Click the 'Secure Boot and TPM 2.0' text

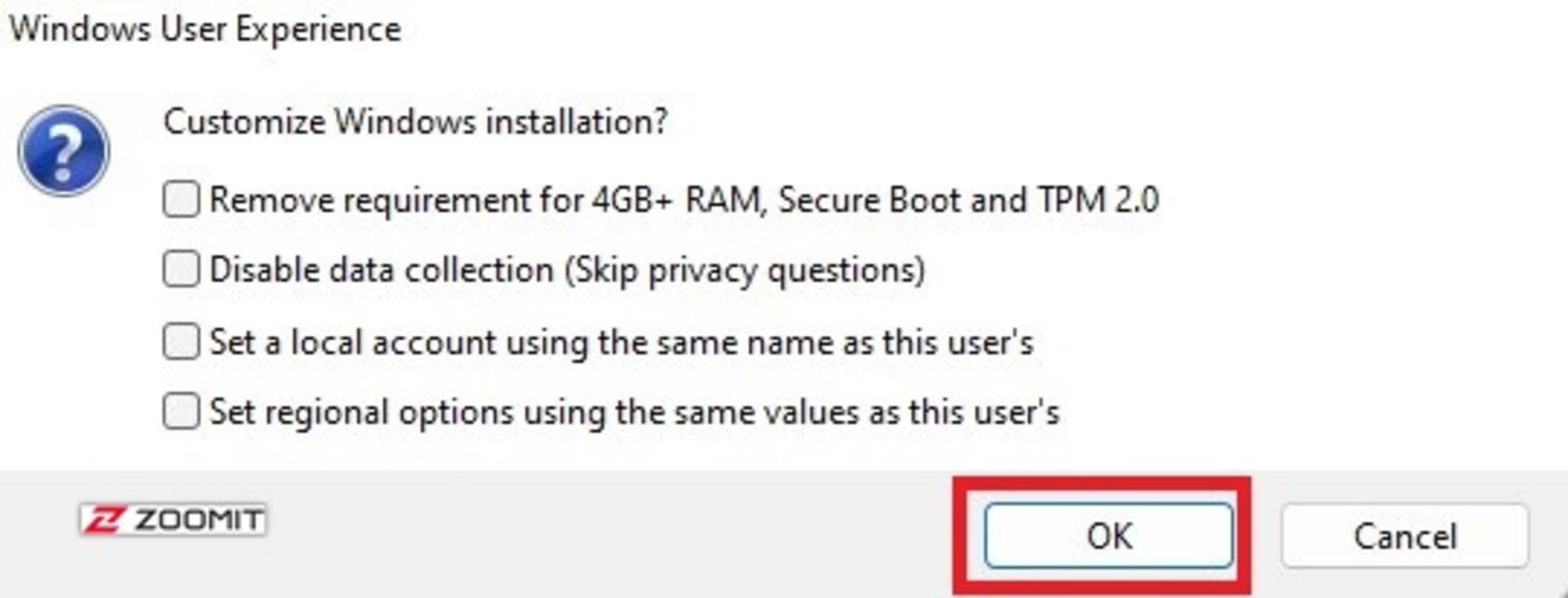(968, 200)
